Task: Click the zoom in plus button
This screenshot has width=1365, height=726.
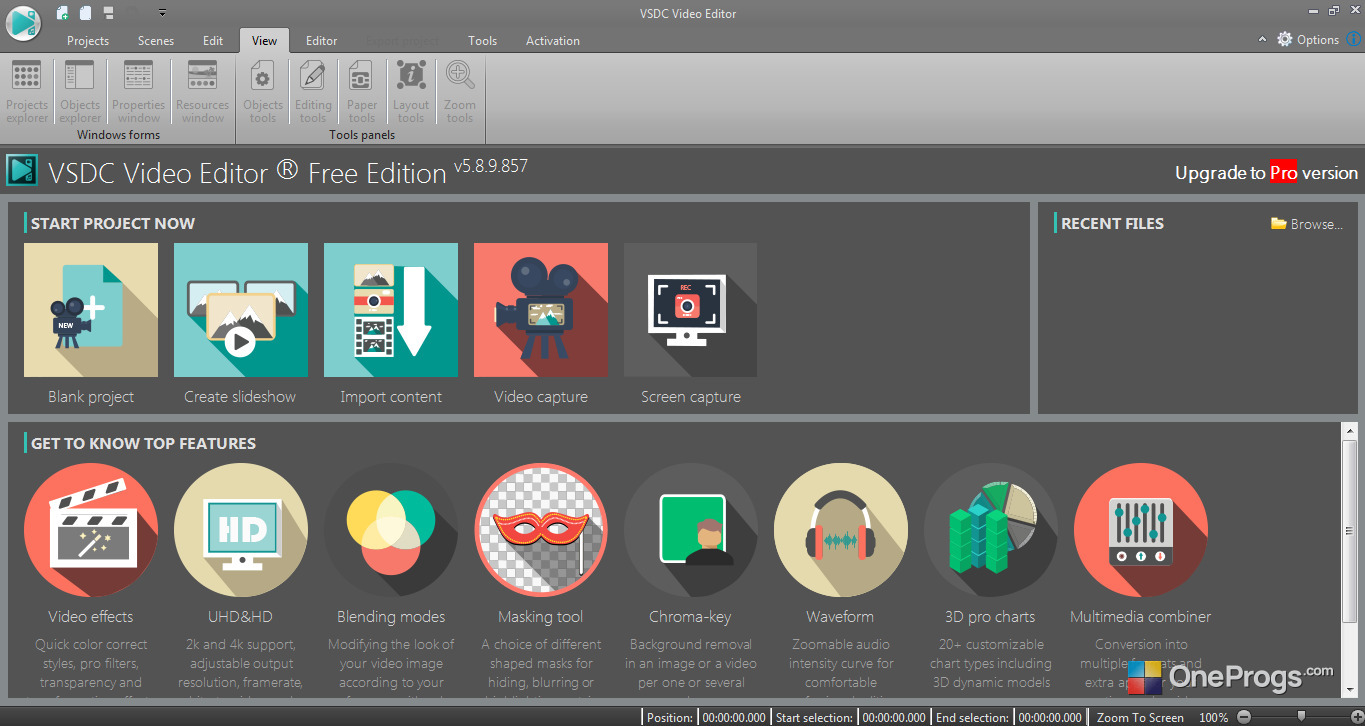Action: click(x=1356, y=717)
